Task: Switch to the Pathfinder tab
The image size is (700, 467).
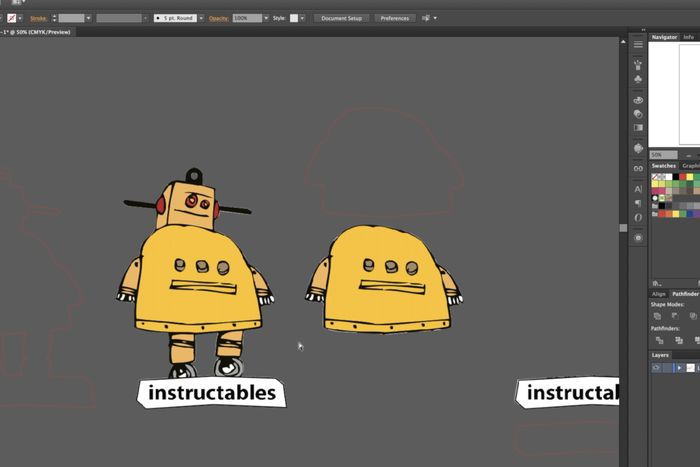Action: [x=685, y=294]
